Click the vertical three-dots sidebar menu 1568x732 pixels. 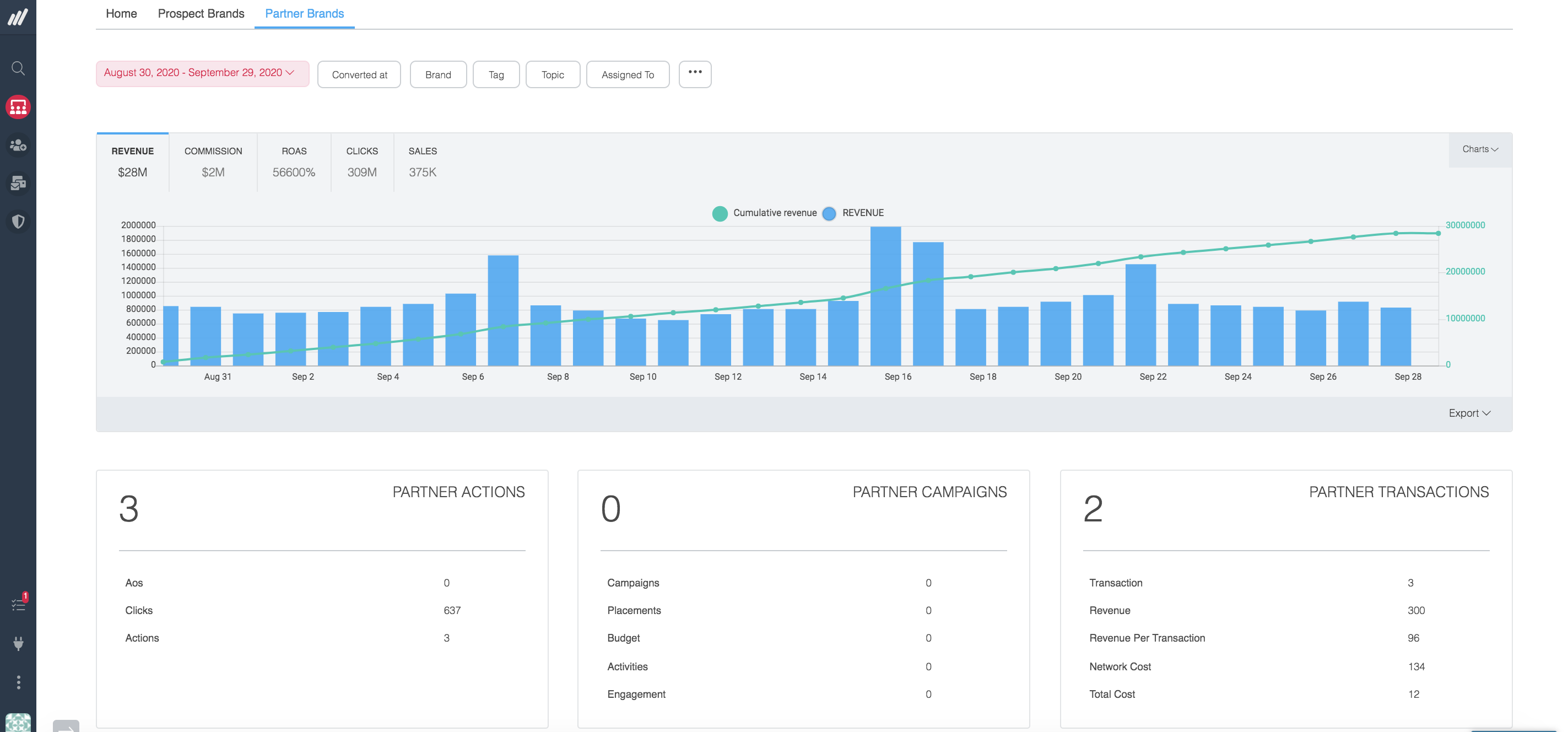pyautogui.click(x=18, y=682)
